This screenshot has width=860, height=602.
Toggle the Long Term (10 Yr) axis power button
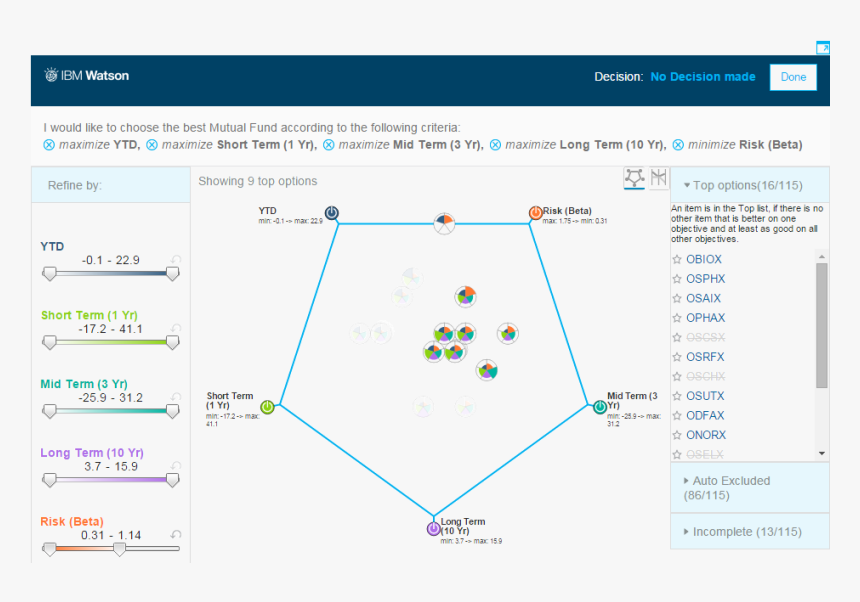pos(433,529)
